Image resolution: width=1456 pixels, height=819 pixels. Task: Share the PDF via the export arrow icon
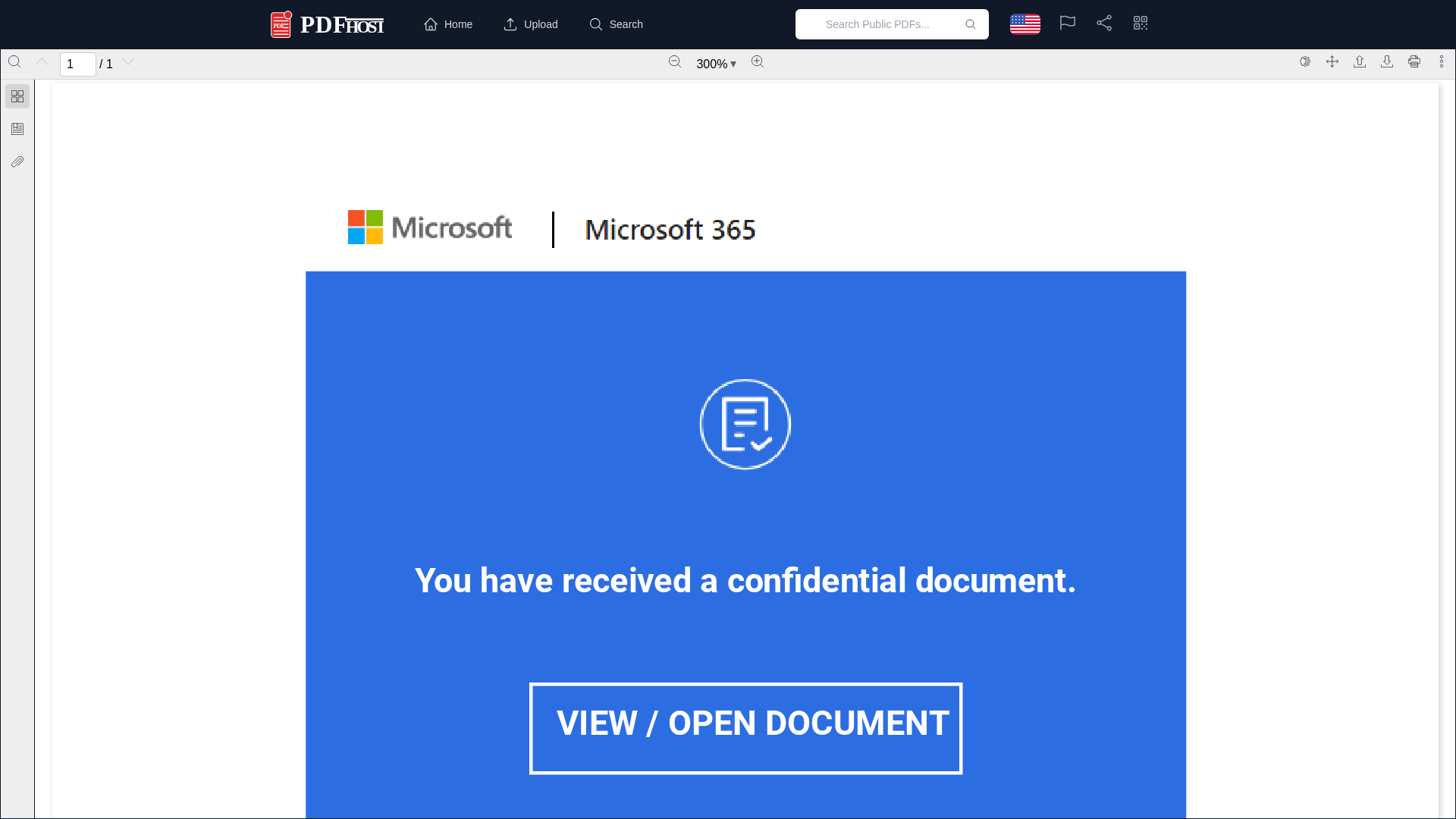1360,61
